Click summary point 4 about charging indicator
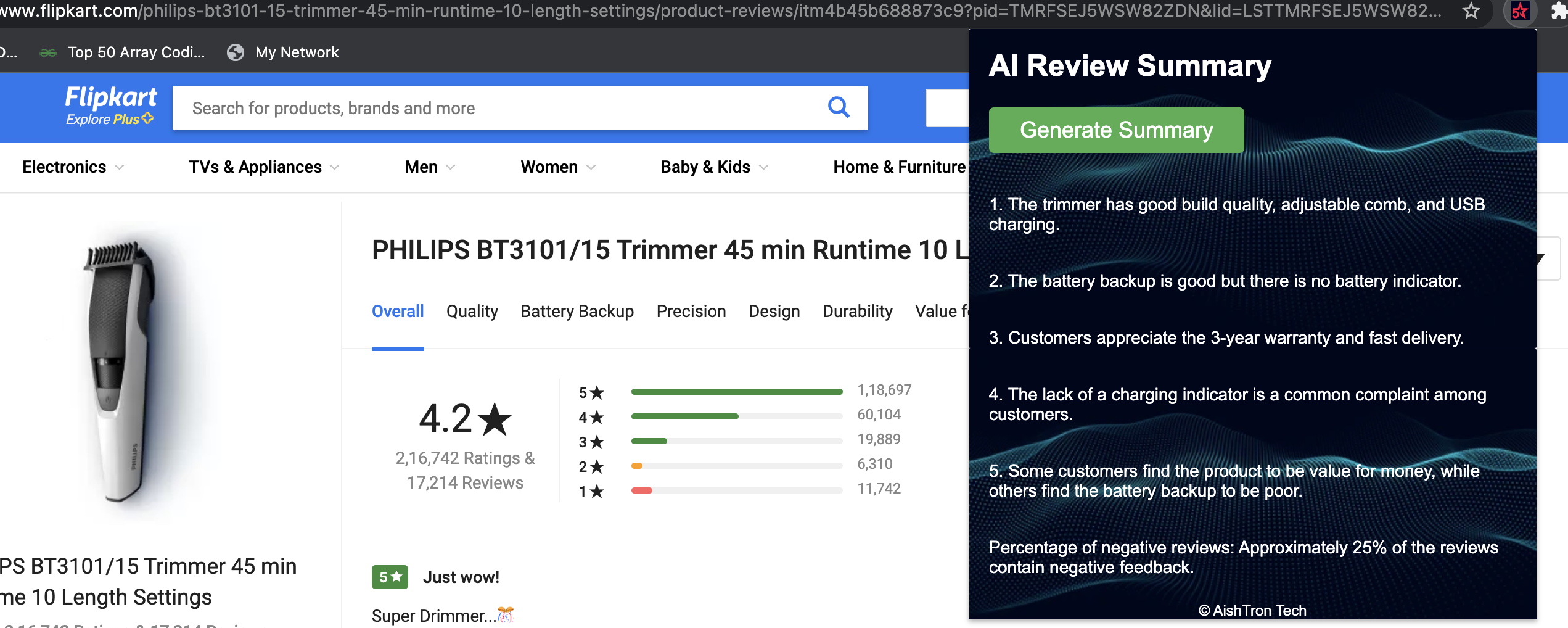The height and width of the screenshot is (628, 1568). pos(1238,404)
